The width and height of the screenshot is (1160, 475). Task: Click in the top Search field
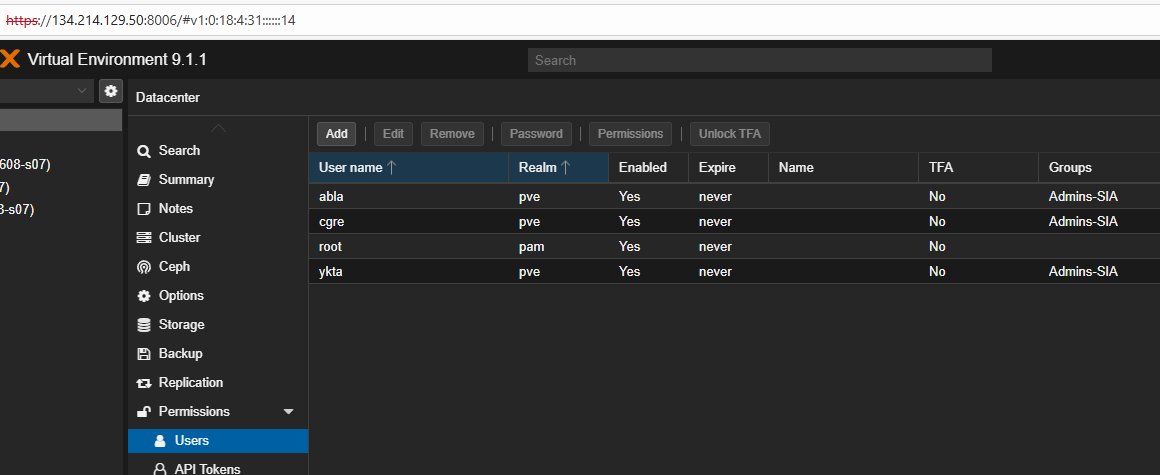point(759,60)
